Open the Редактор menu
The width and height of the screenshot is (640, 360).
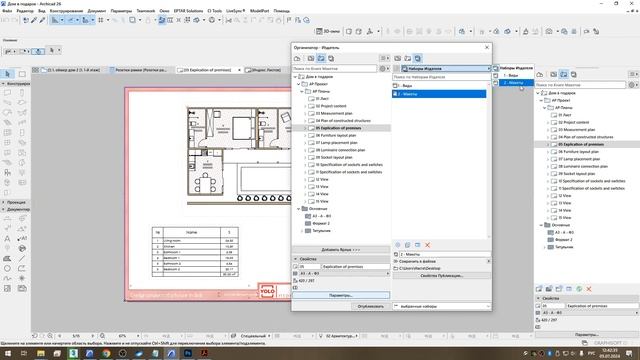25,11
